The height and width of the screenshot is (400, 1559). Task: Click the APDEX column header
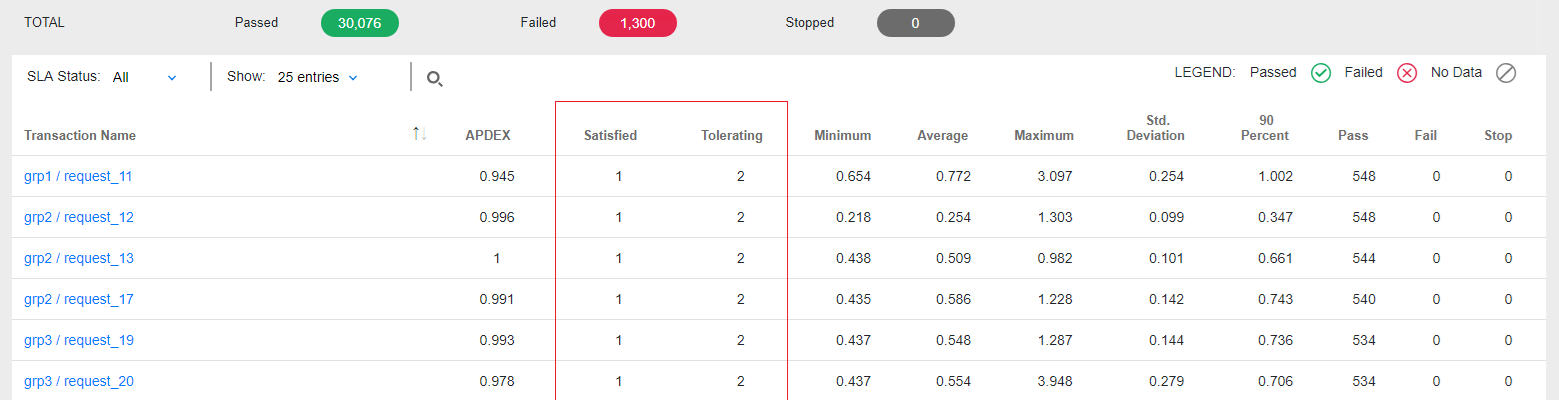coord(490,136)
